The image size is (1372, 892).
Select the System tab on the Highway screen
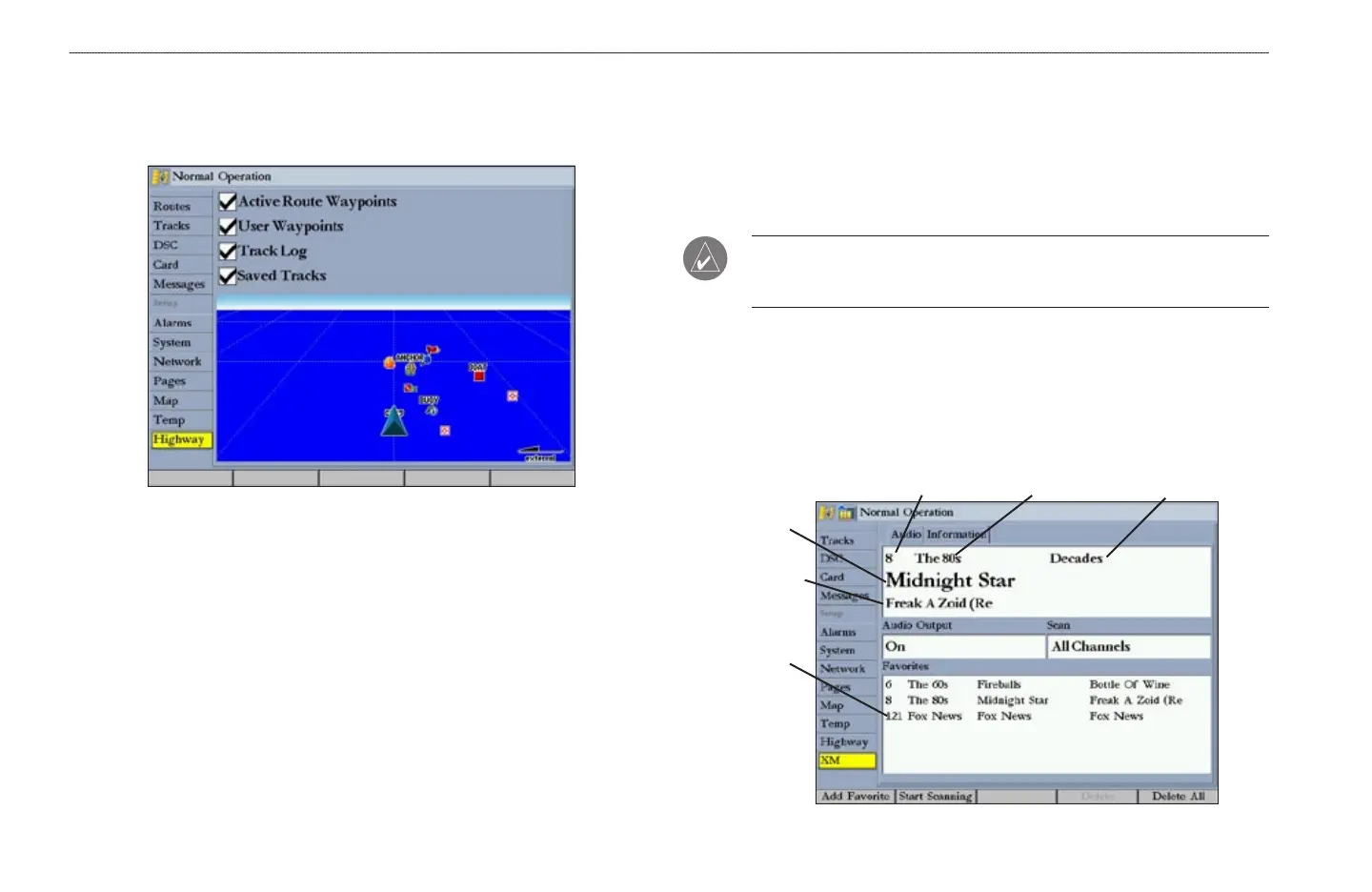coord(180,342)
